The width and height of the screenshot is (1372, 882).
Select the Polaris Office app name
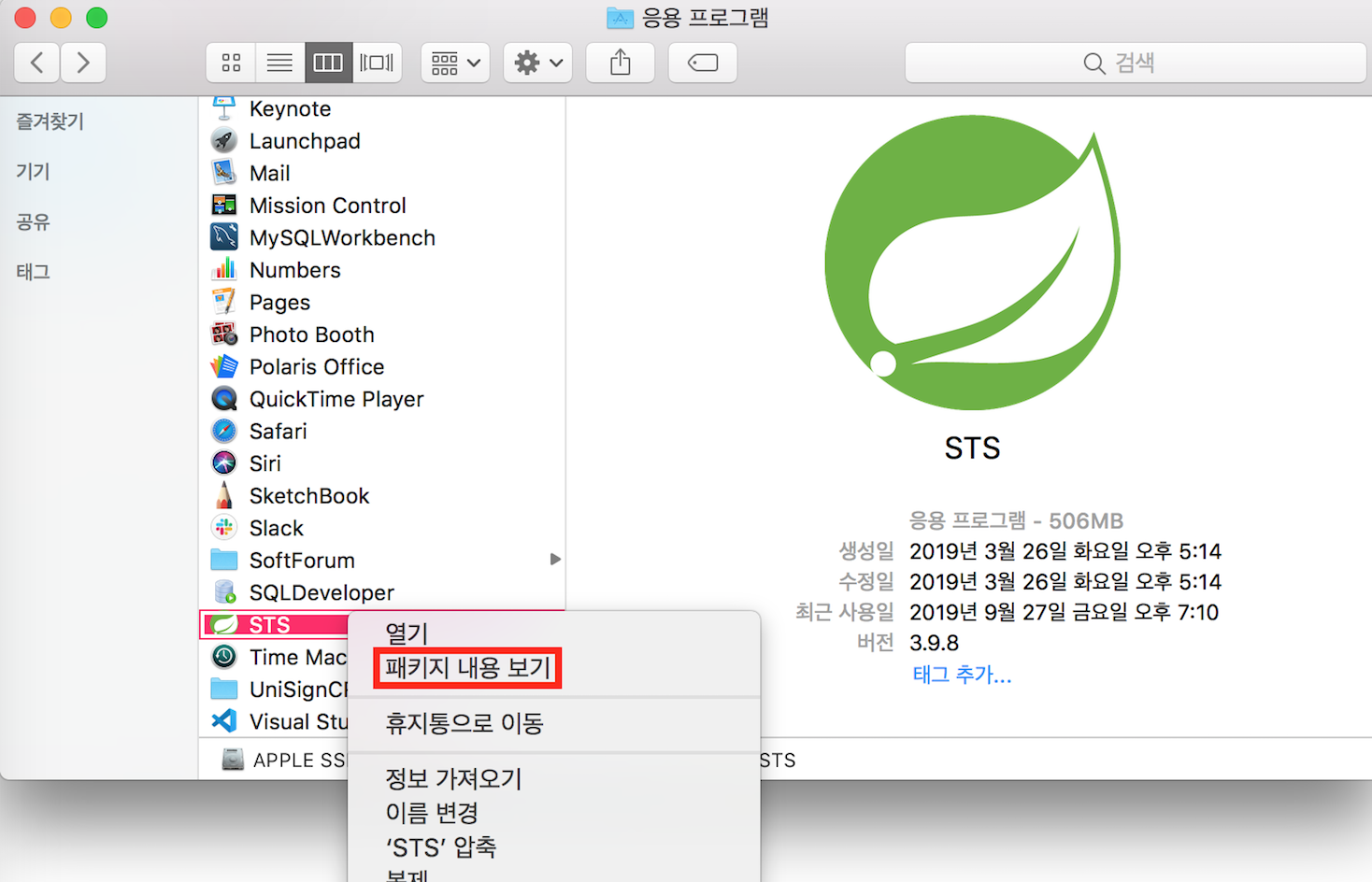[x=317, y=367]
